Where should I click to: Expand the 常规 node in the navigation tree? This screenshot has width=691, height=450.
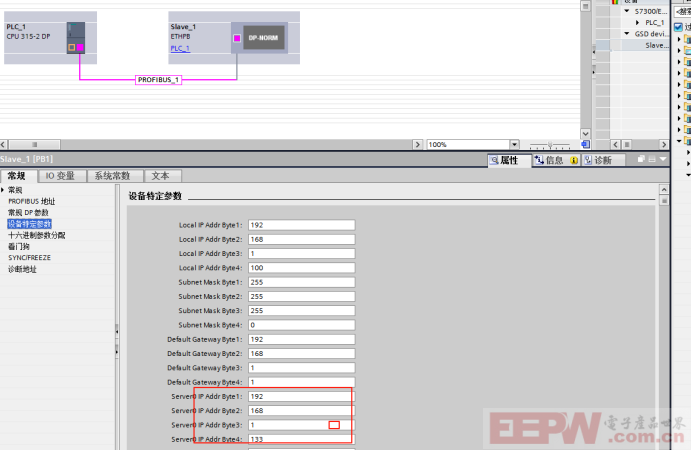(x=3, y=190)
